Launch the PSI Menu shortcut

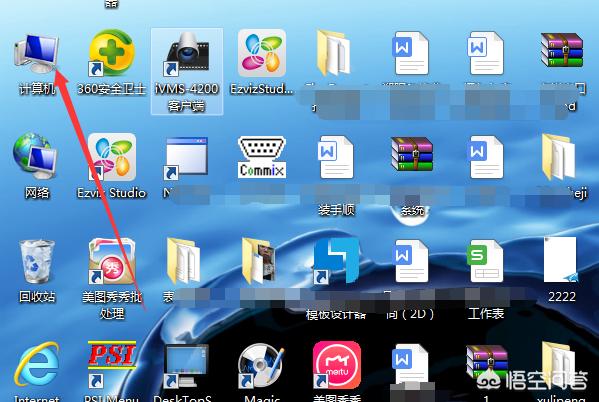pos(112,365)
